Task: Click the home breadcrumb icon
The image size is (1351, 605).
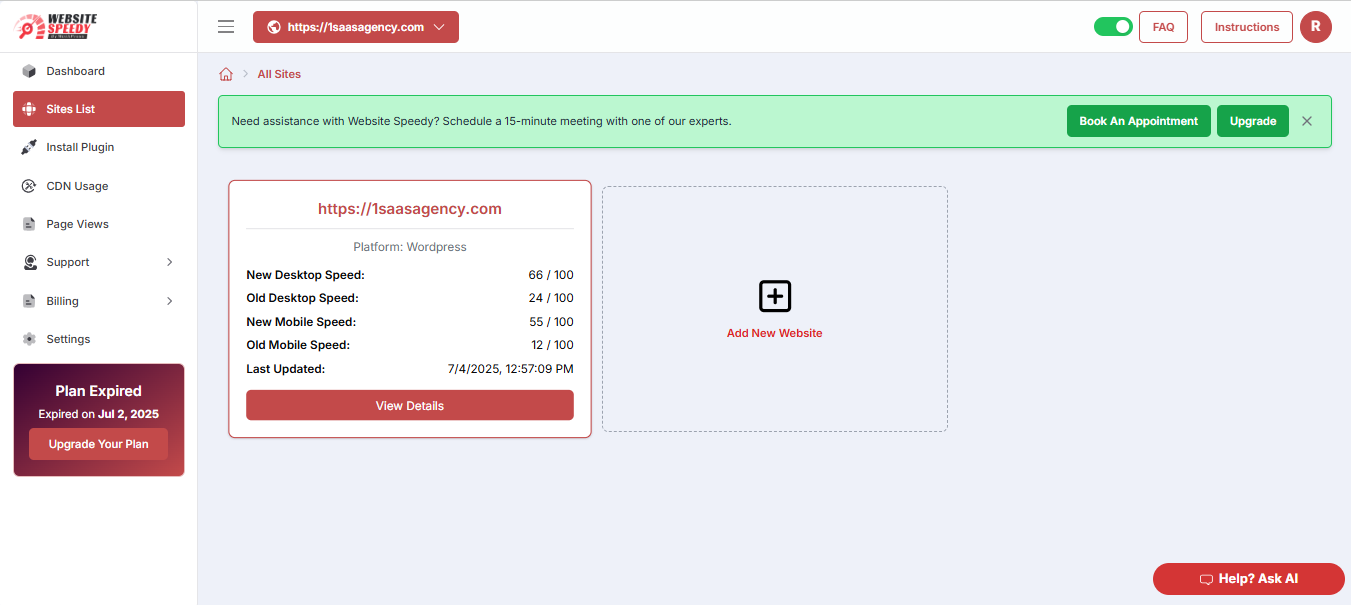Action: [226, 74]
